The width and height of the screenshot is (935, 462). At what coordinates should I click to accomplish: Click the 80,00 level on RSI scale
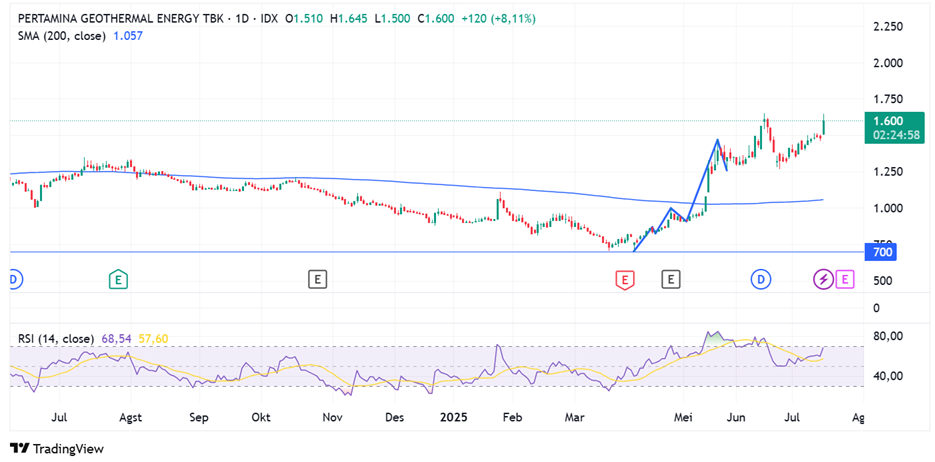point(887,336)
